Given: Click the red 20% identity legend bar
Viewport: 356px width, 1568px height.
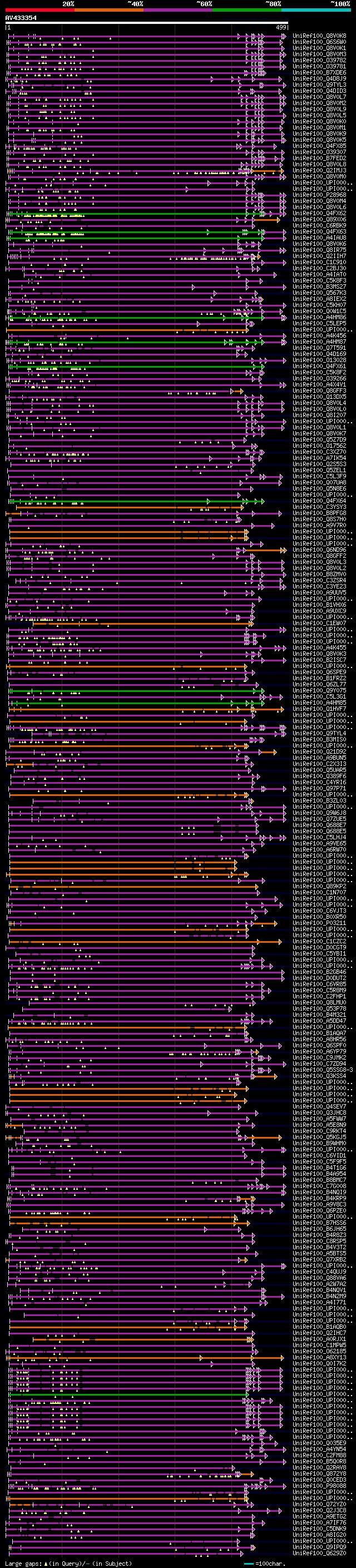Looking at the screenshot, I should (40, 10).
